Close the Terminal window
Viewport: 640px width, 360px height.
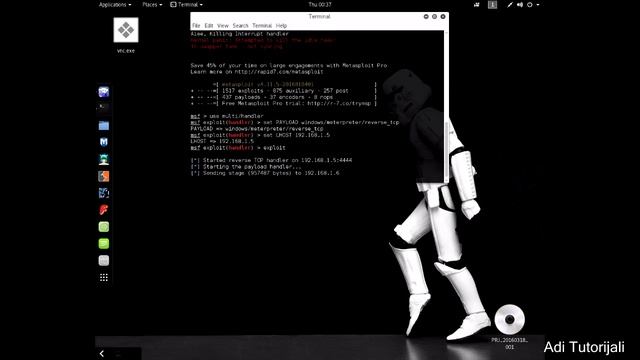coord(443,16)
